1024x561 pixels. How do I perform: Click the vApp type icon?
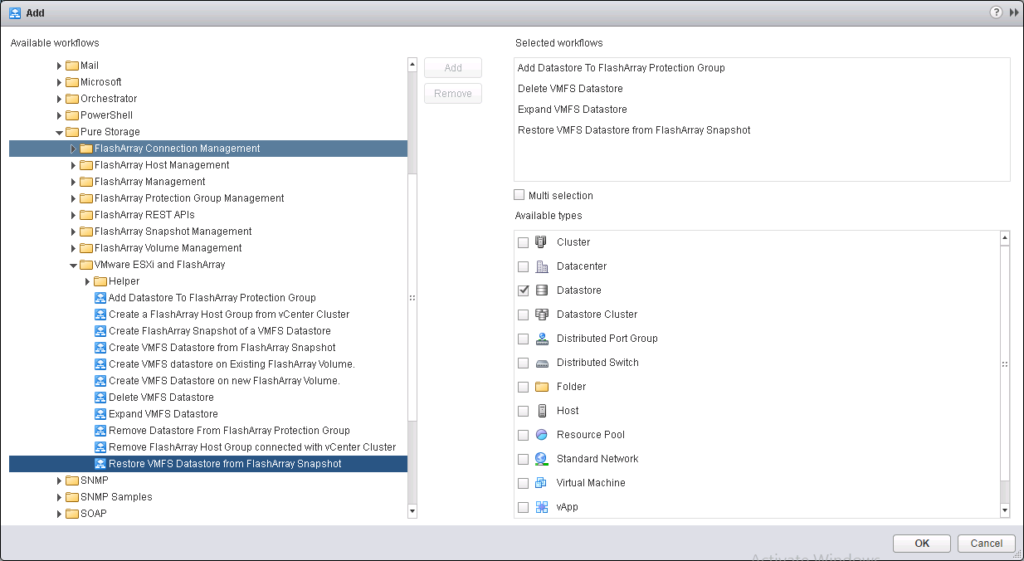(x=541, y=507)
